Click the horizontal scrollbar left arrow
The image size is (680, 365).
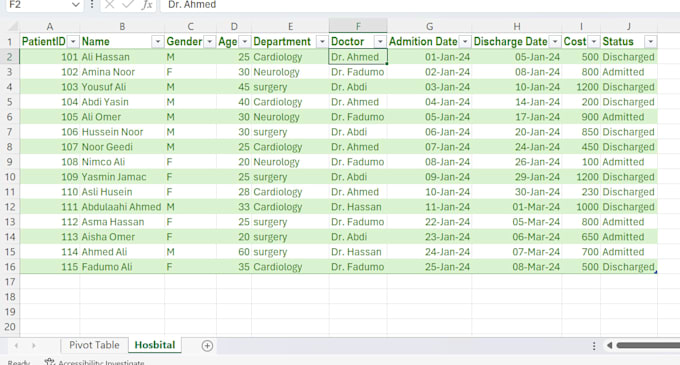pyautogui.click(x=609, y=345)
